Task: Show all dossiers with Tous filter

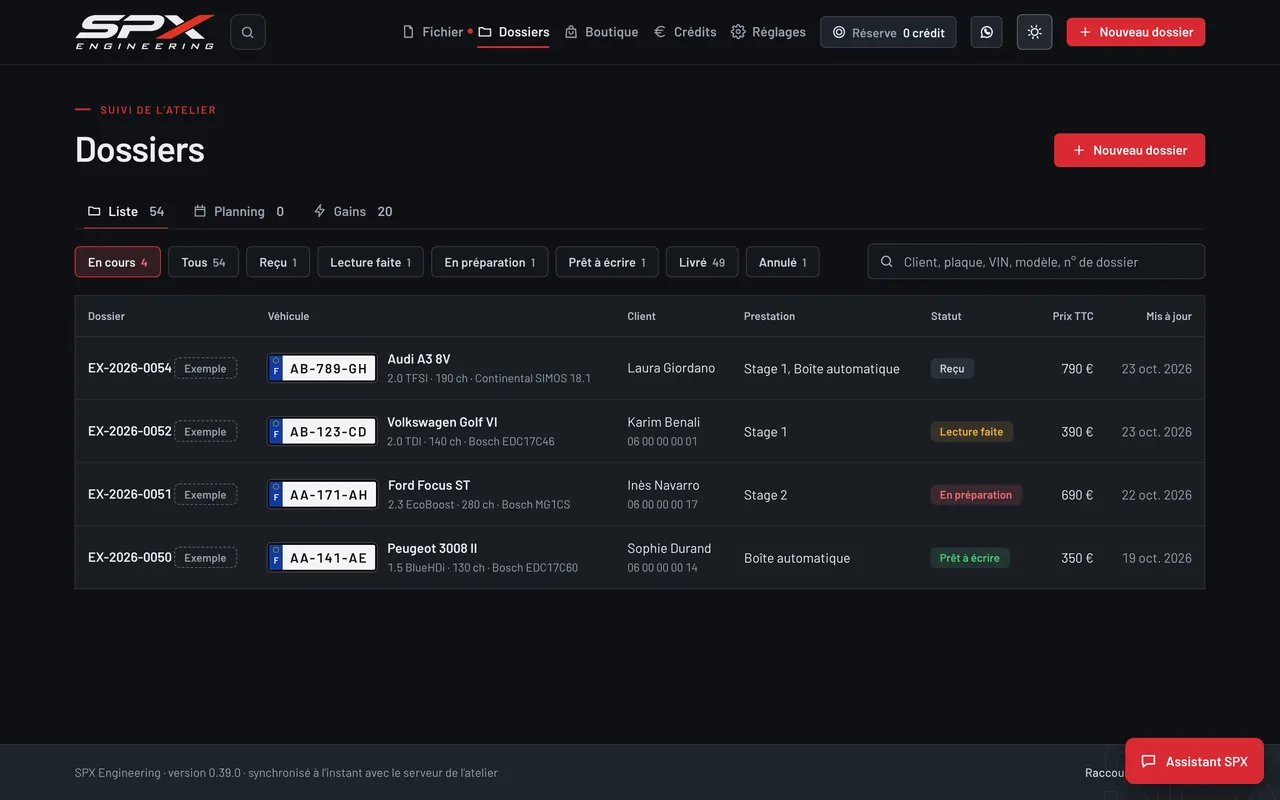Action: [203, 262]
